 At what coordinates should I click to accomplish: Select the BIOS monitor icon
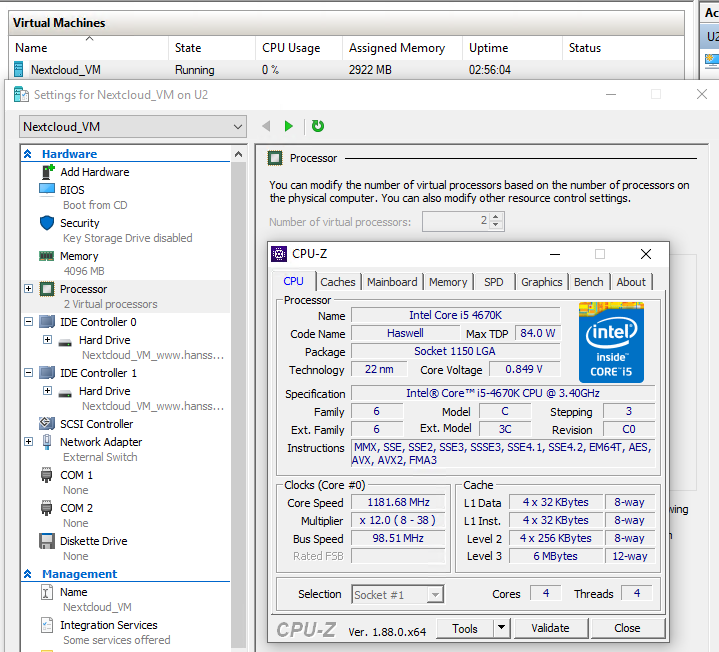(47, 189)
